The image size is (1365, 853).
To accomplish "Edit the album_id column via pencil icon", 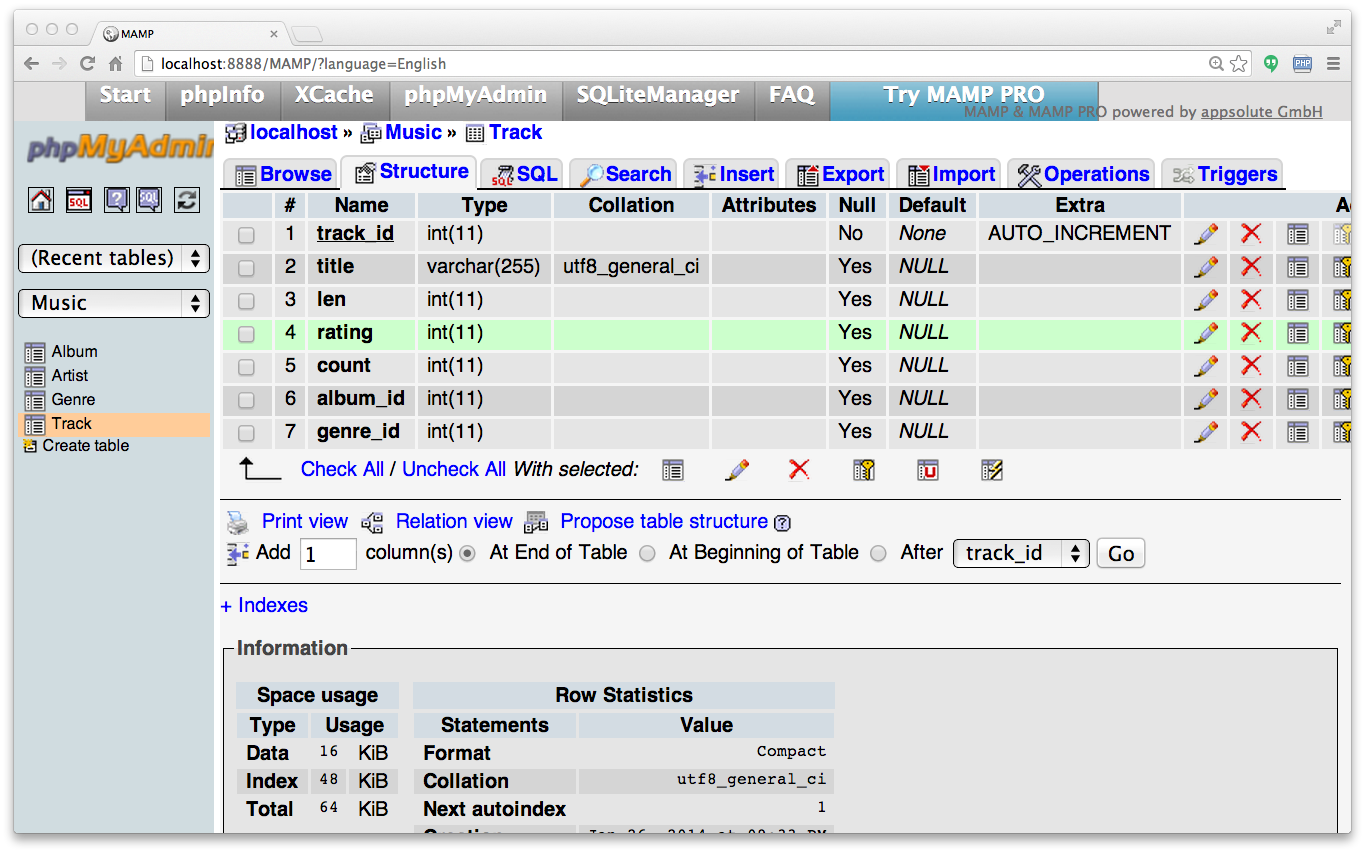I will tap(1207, 399).
